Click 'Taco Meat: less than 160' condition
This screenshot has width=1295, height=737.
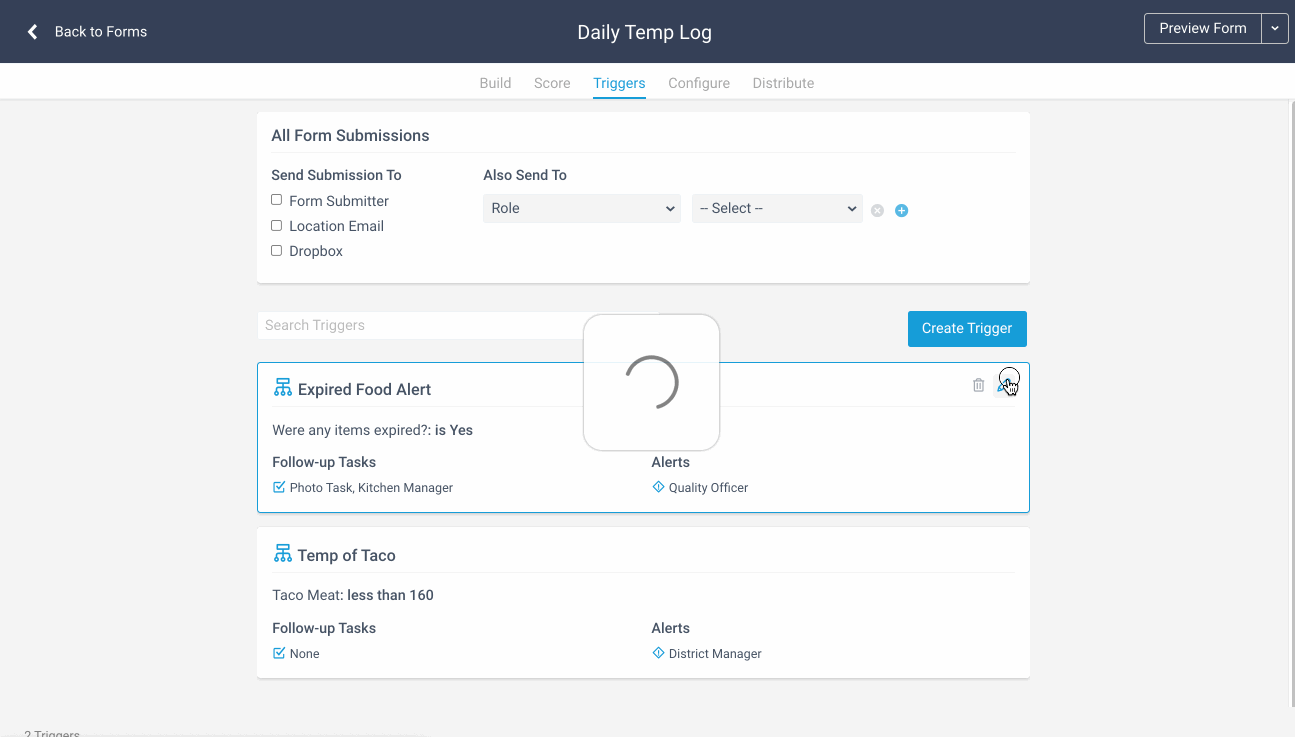(x=353, y=595)
